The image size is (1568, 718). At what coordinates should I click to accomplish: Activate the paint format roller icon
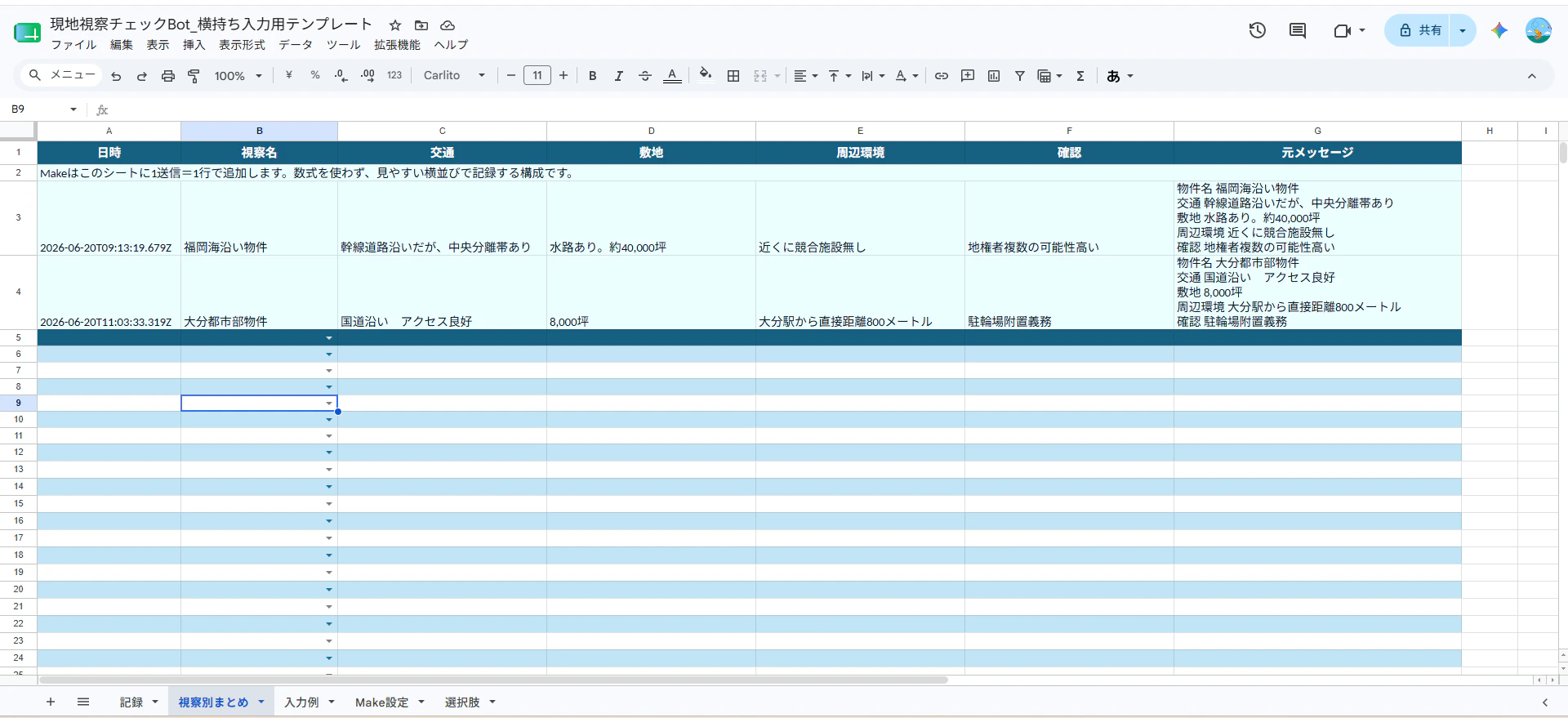click(x=194, y=76)
